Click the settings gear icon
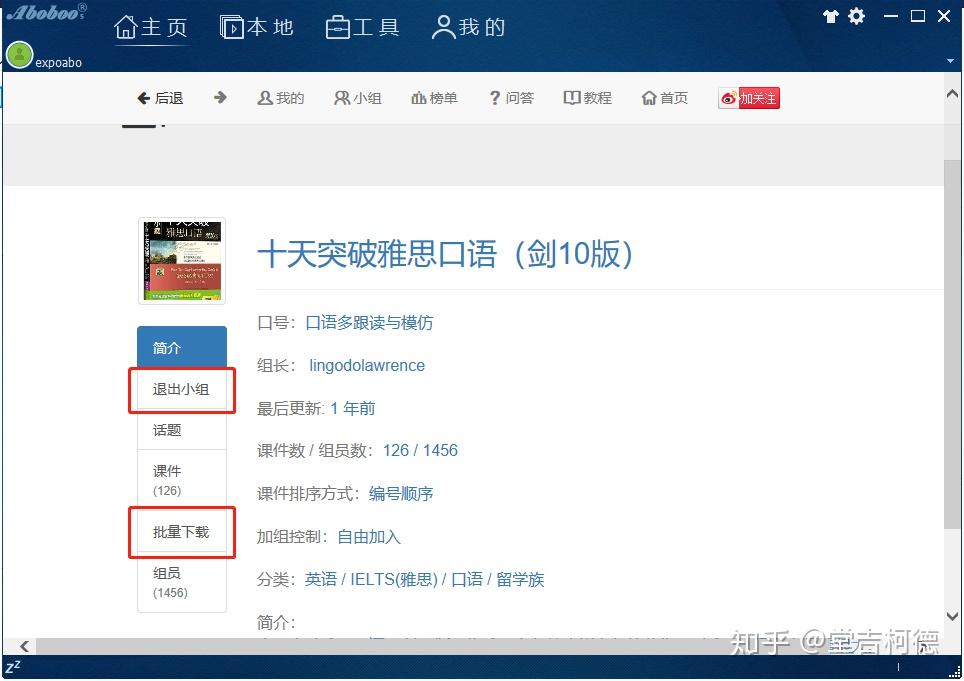This screenshot has width=964, height=681. (x=857, y=16)
